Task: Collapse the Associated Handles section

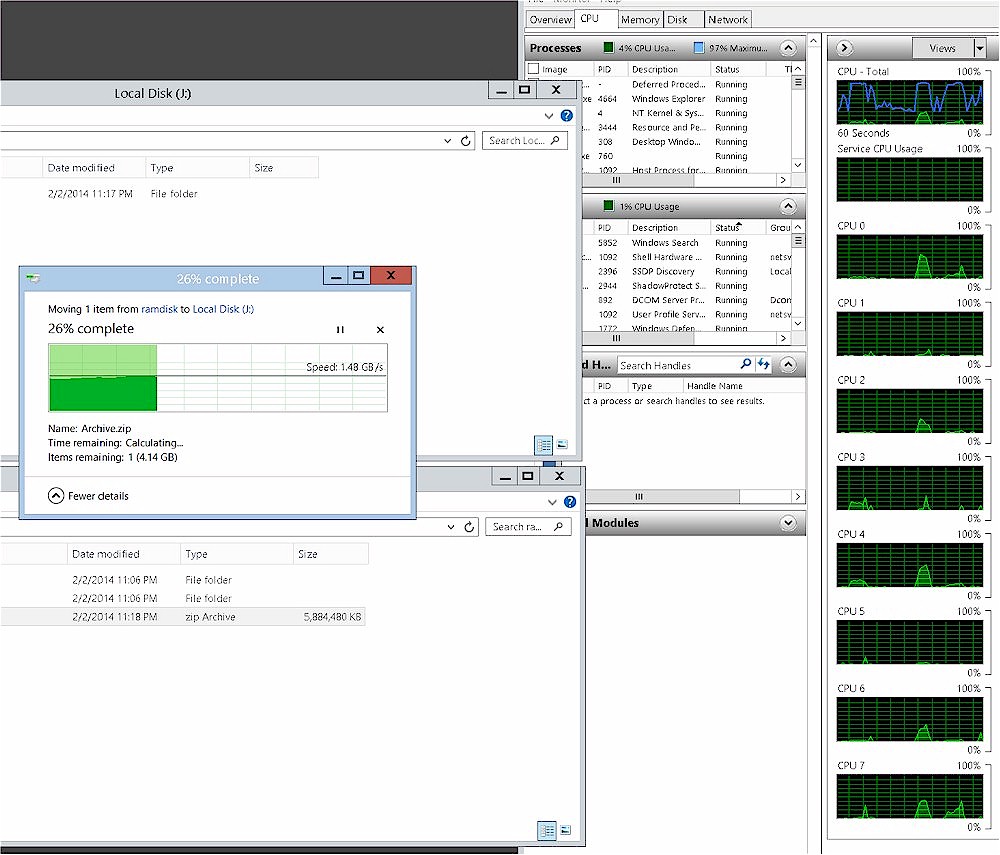Action: 788,365
